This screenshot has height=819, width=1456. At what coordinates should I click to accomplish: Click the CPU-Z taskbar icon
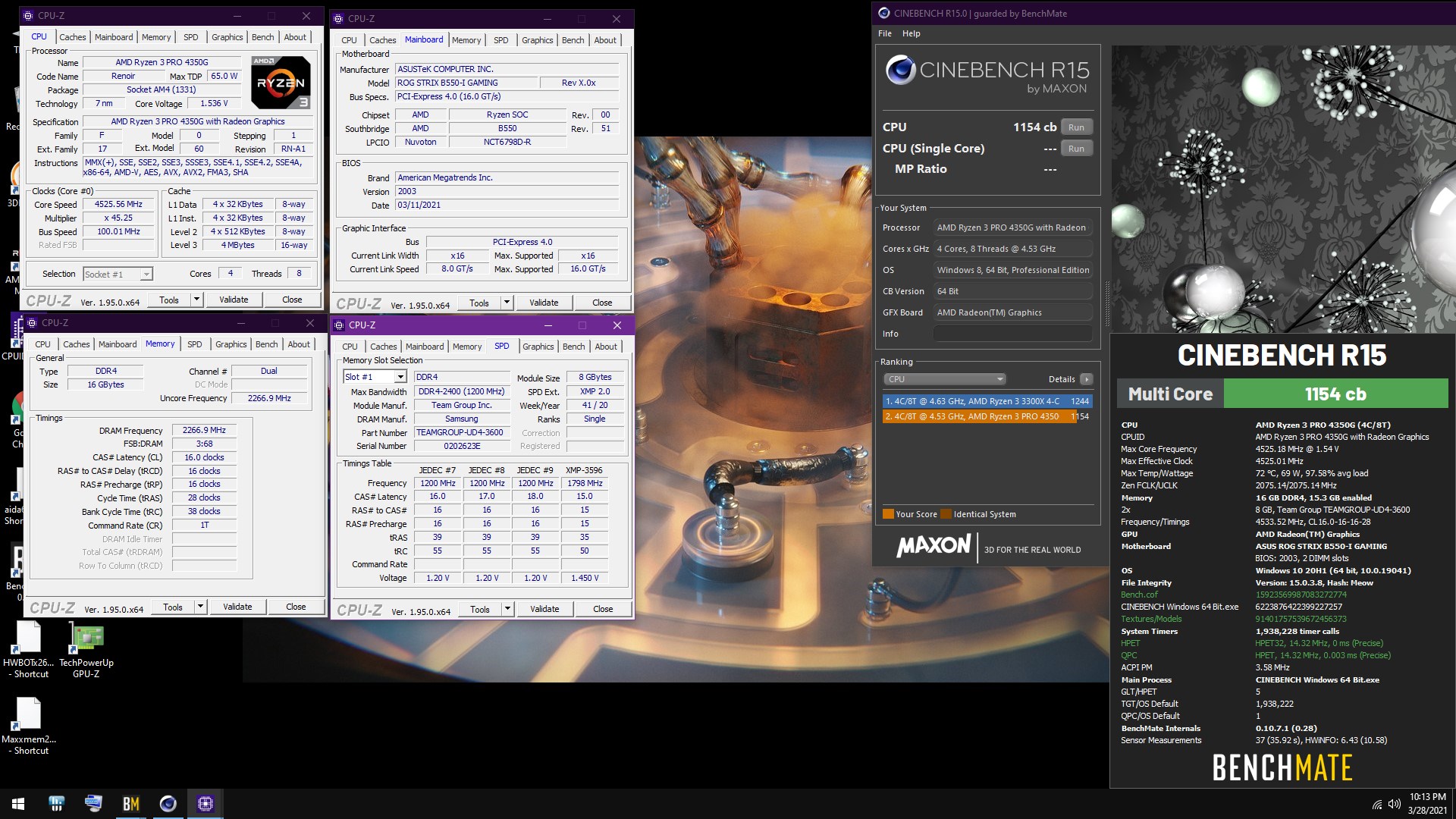[x=205, y=804]
